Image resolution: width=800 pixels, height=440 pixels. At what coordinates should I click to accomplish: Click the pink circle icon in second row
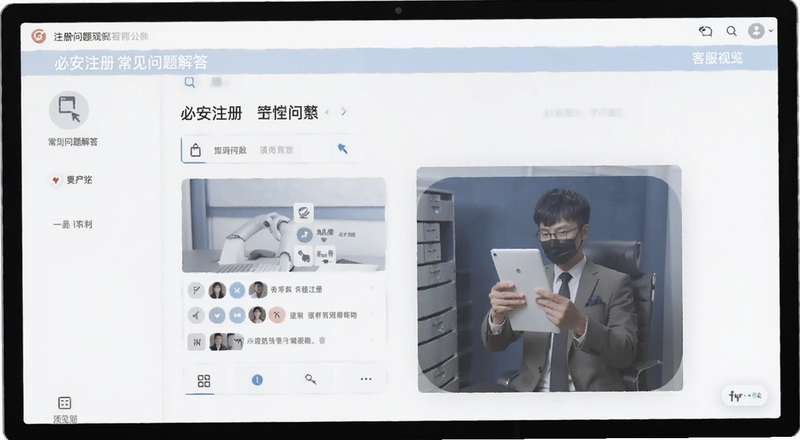277,315
